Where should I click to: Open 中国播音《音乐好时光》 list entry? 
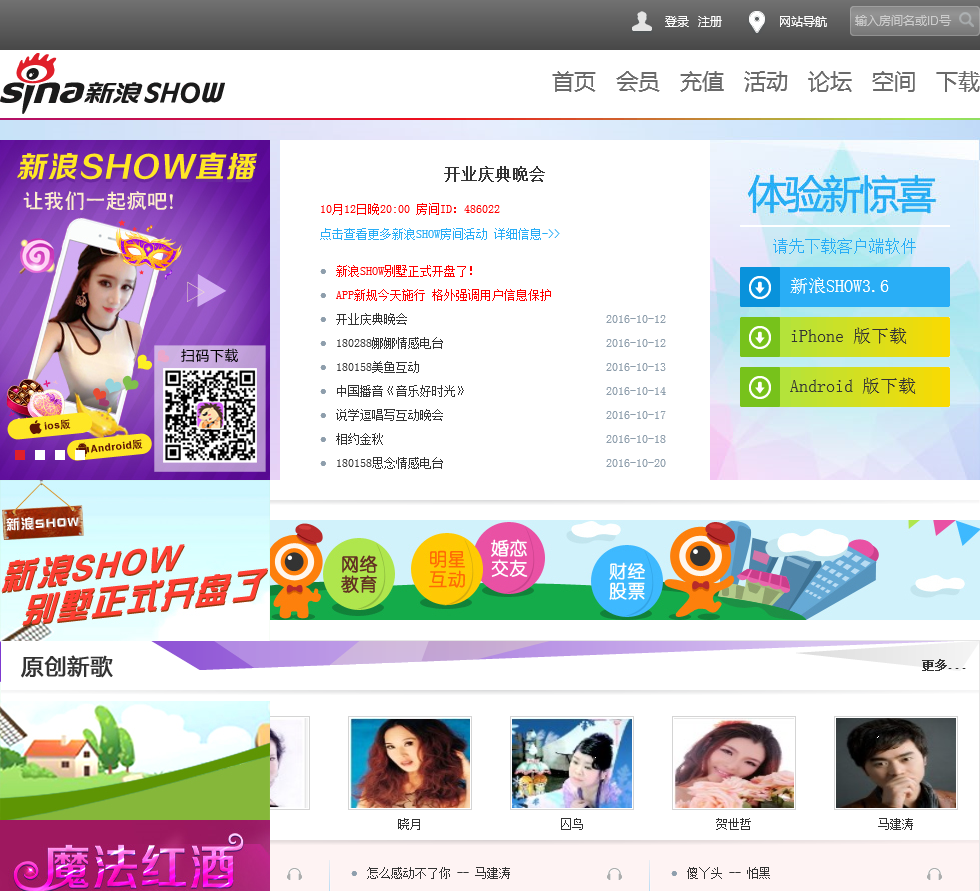point(401,391)
